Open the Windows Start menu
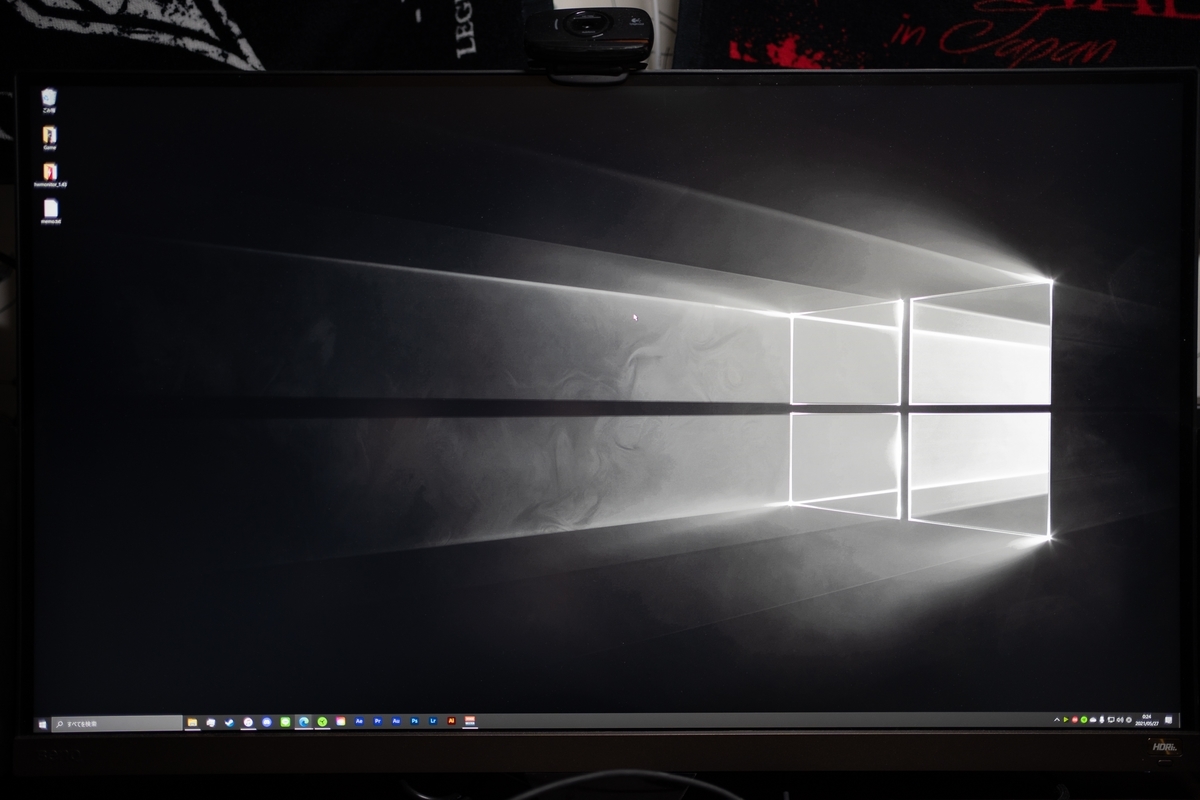Viewport: 1200px width, 800px height. [42, 723]
